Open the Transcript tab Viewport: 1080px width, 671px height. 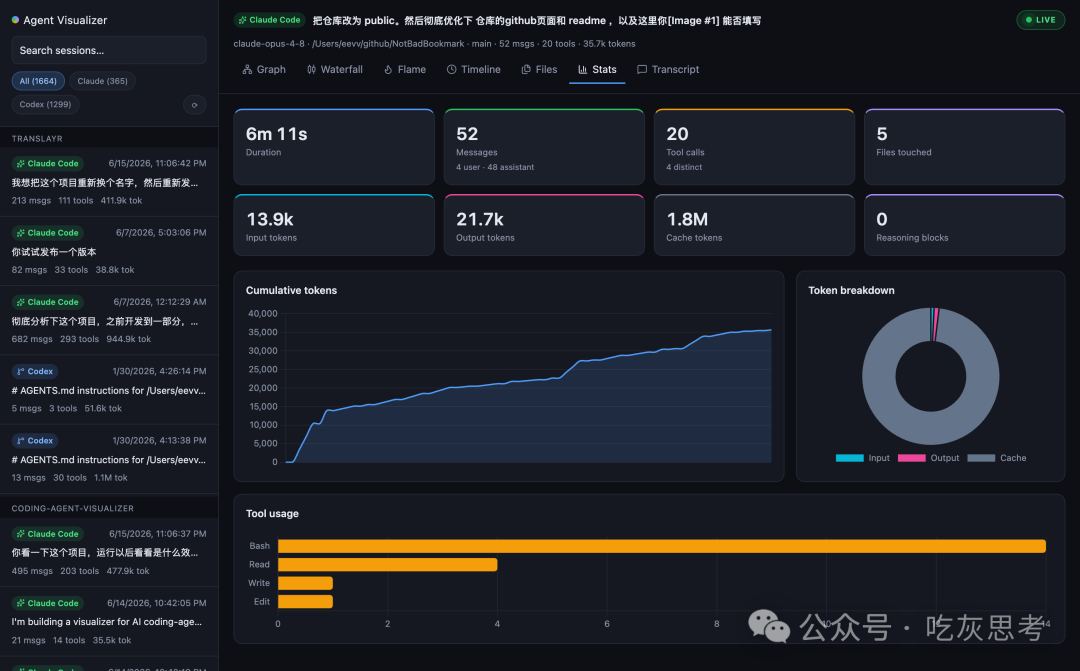(x=668, y=70)
